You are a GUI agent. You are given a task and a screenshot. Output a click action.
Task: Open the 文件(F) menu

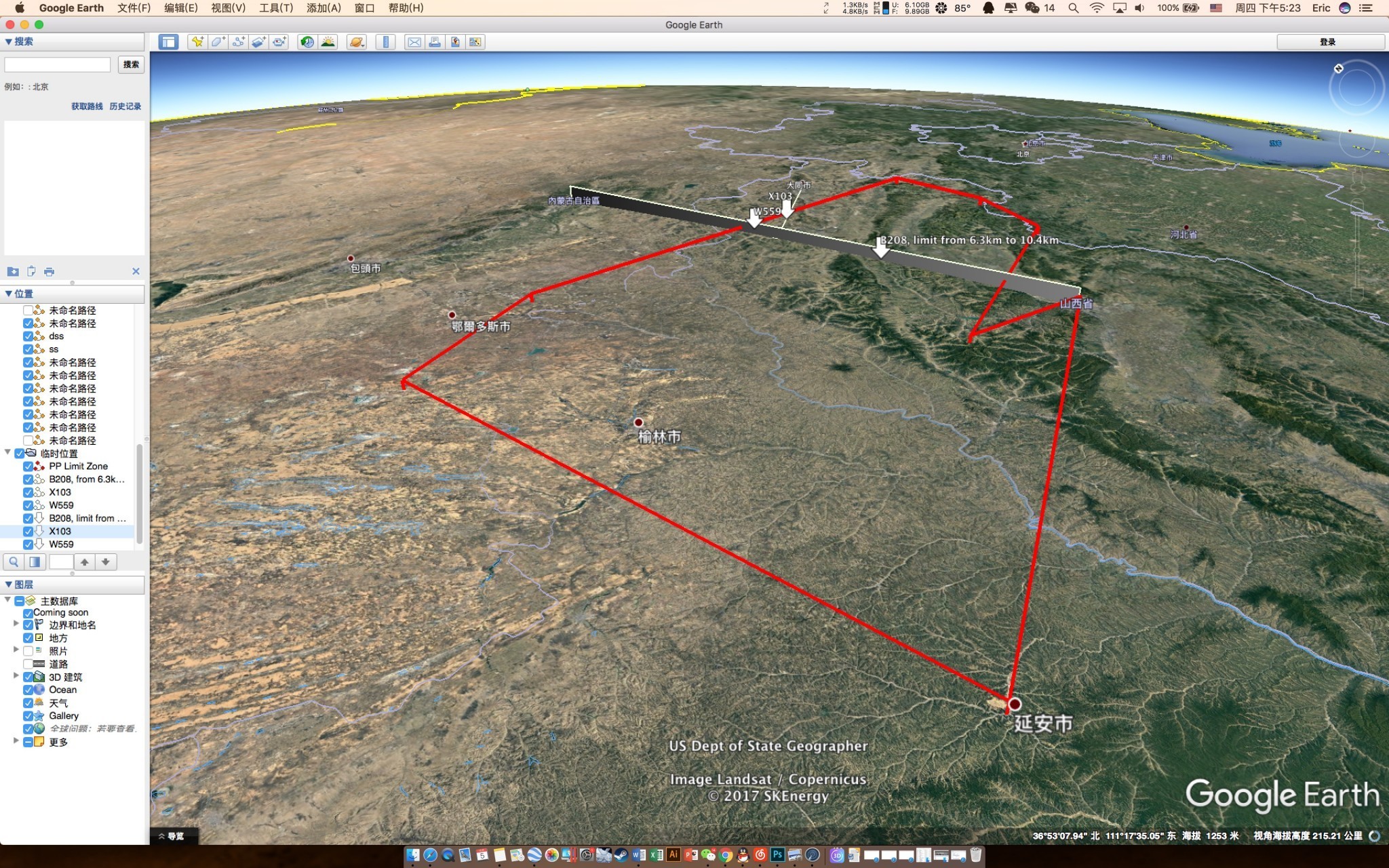click(134, 8)
